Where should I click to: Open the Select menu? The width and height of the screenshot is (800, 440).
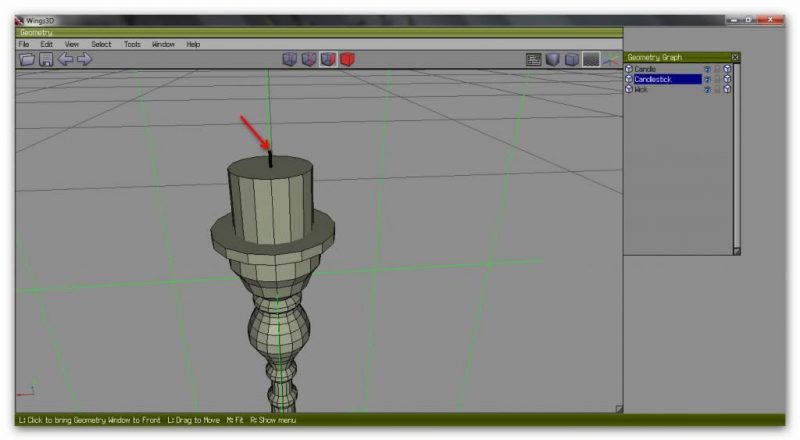[x=101, y=44]
